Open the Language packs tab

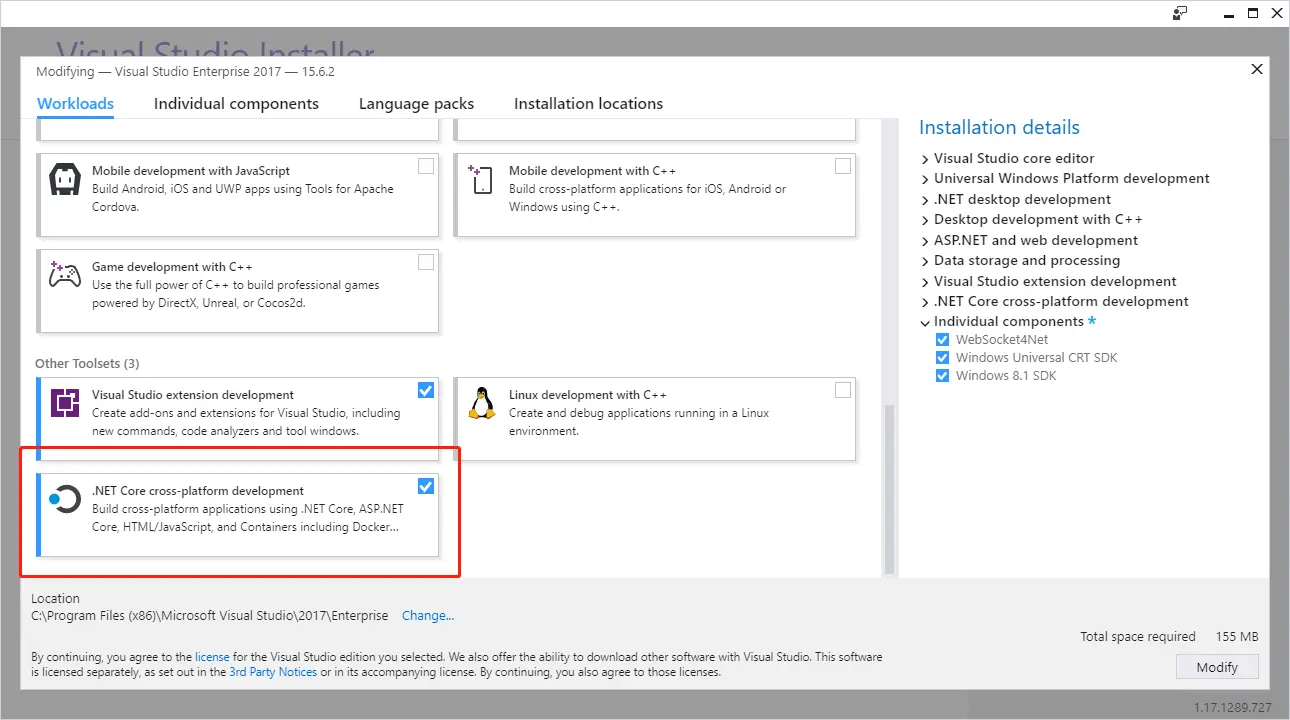416,104
